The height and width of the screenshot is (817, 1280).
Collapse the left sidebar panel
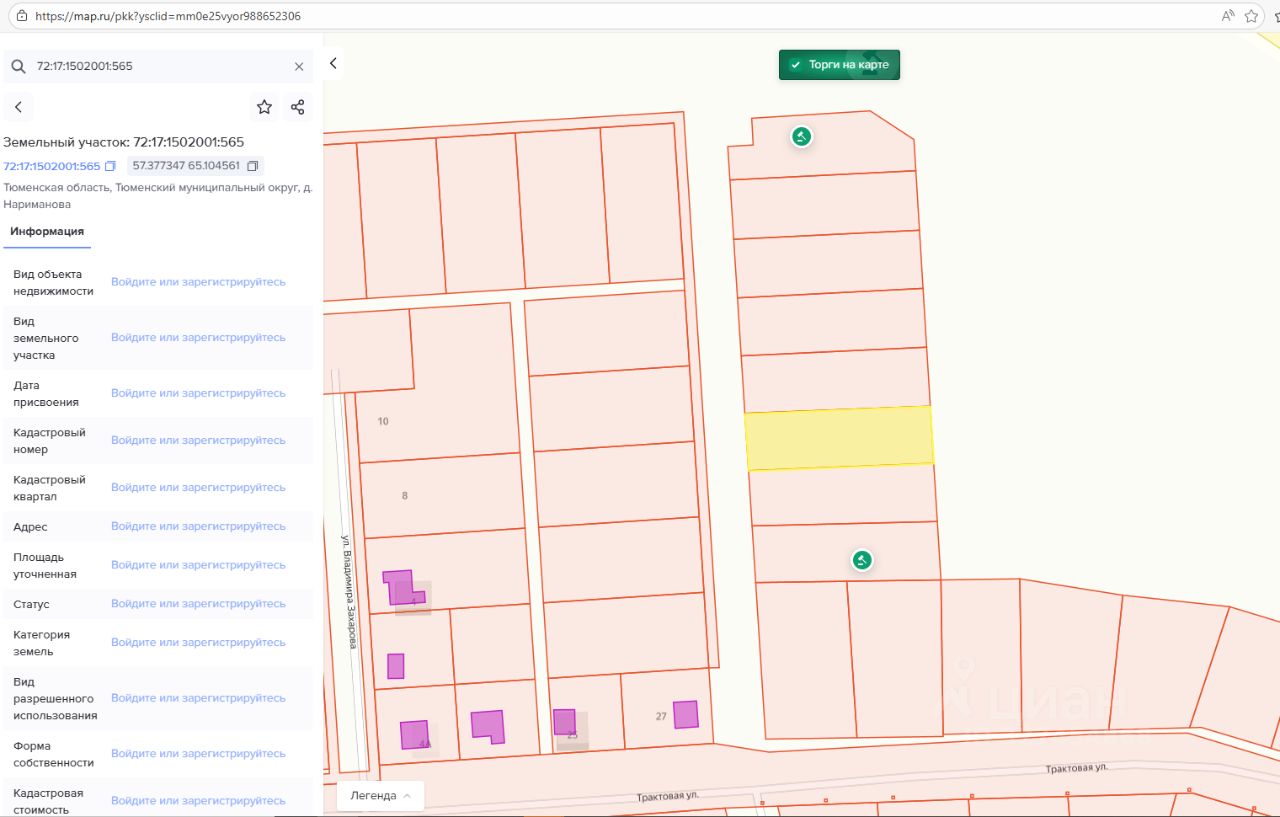pos(333,63)
